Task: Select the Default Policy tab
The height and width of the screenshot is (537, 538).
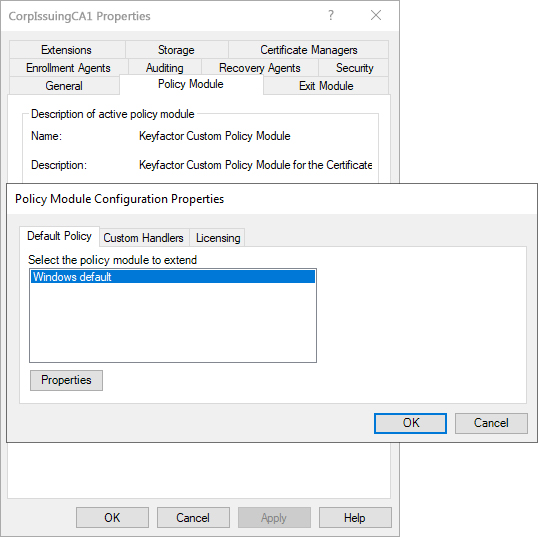Action: (x=59, y=236)
